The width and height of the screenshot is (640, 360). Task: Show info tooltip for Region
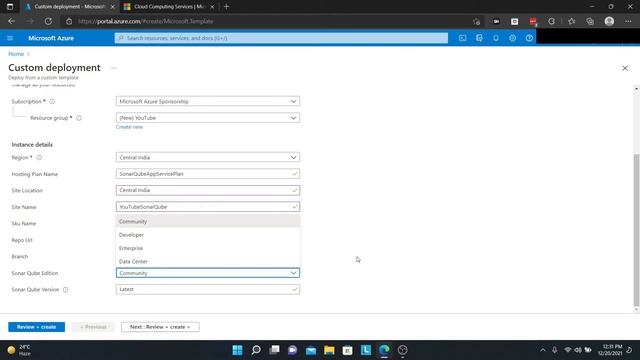click(x=39, y=158)
